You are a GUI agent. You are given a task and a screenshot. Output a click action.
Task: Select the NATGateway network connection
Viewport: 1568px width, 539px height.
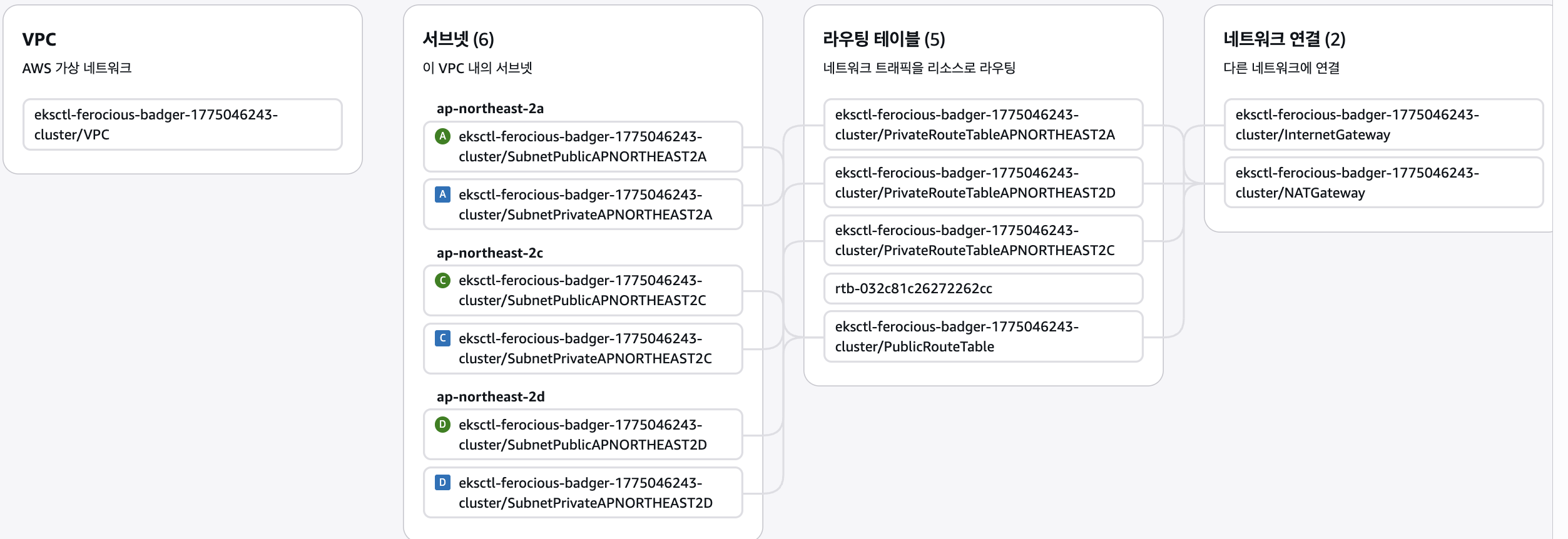pos(1383,183)
